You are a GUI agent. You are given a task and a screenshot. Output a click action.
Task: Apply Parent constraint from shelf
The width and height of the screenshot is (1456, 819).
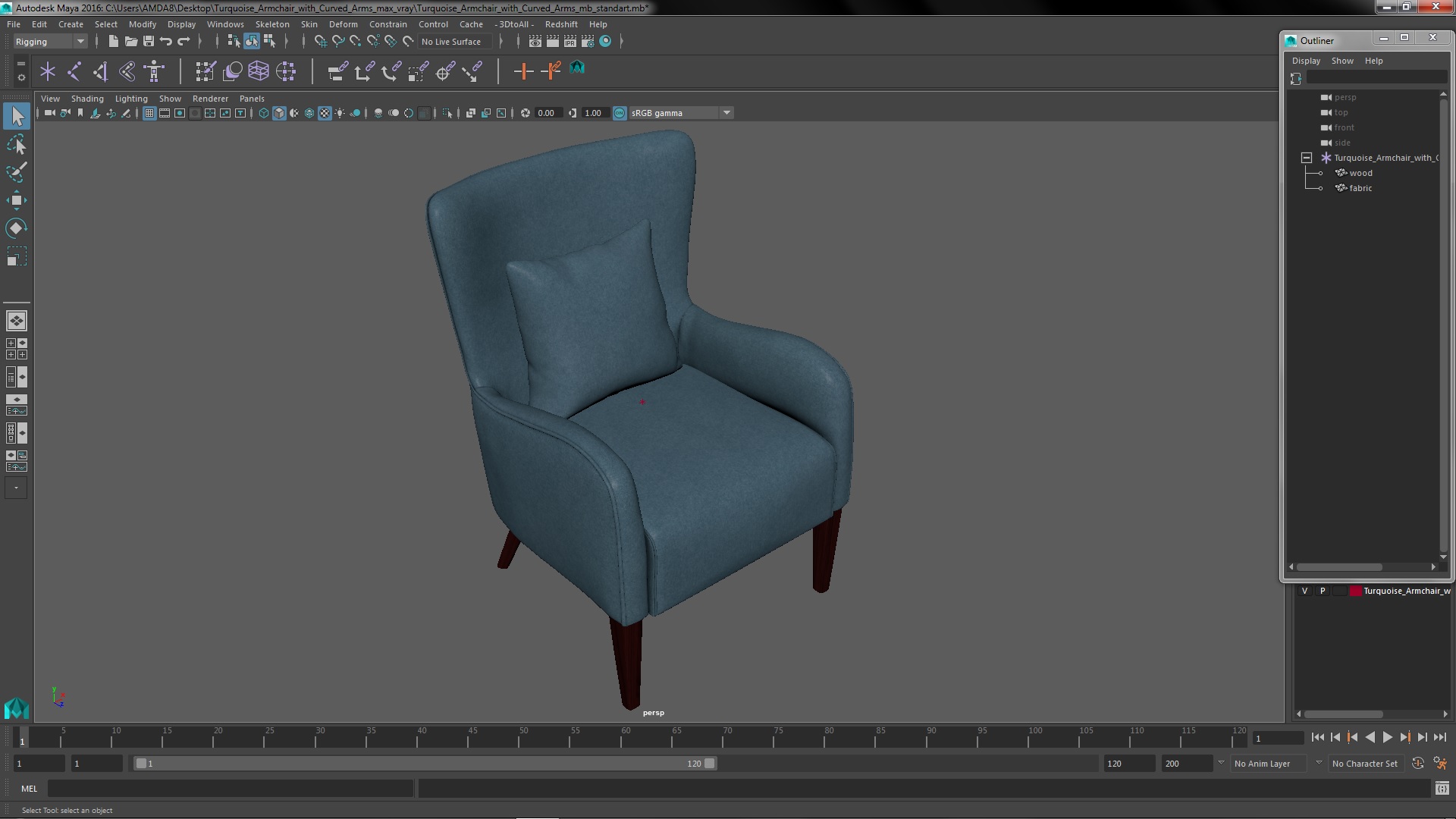338,72
